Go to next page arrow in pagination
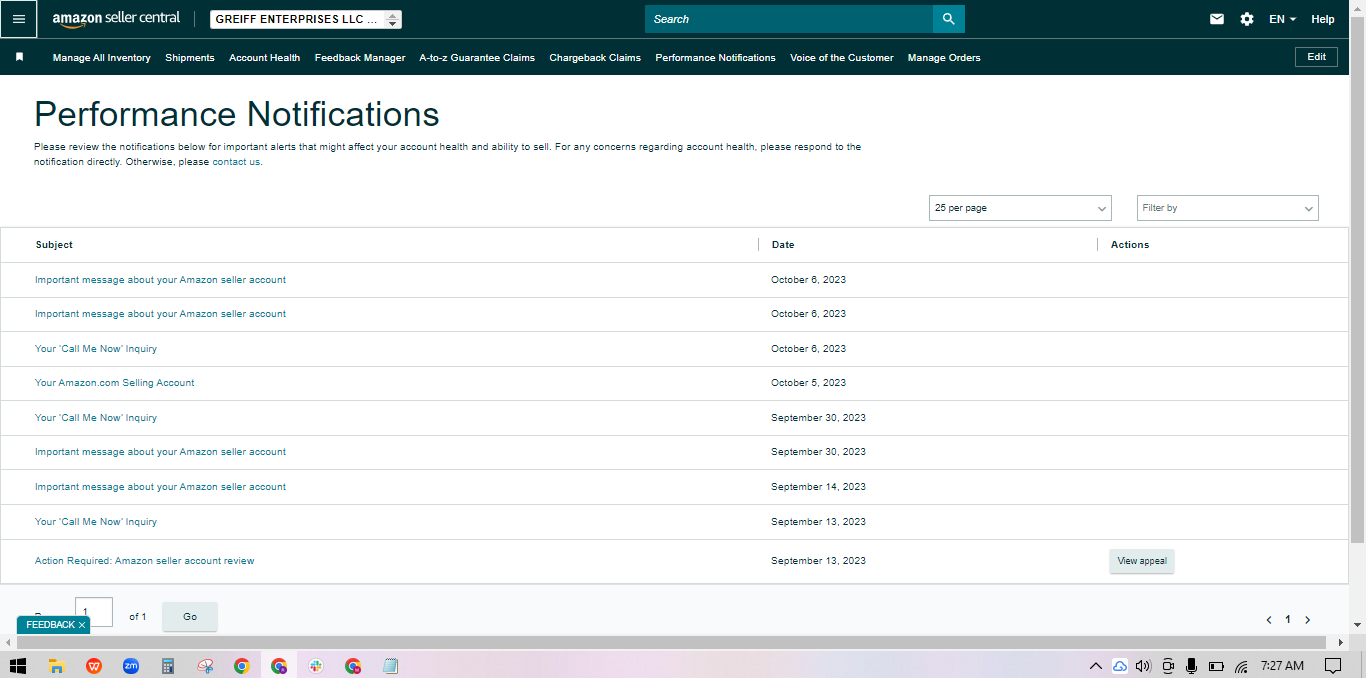 click(1307, 620)
